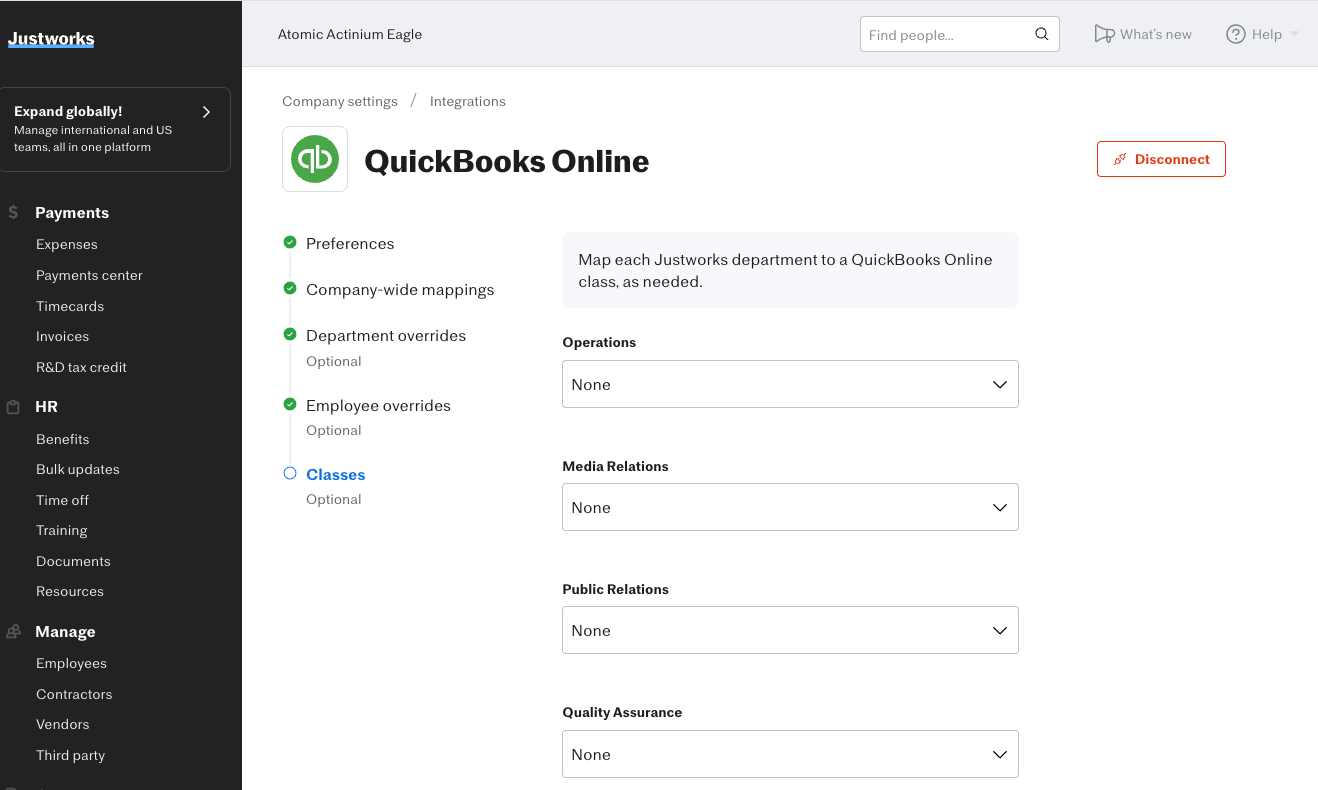Click the search magnifier icon
The image size is (1318, 790).
1041,34
